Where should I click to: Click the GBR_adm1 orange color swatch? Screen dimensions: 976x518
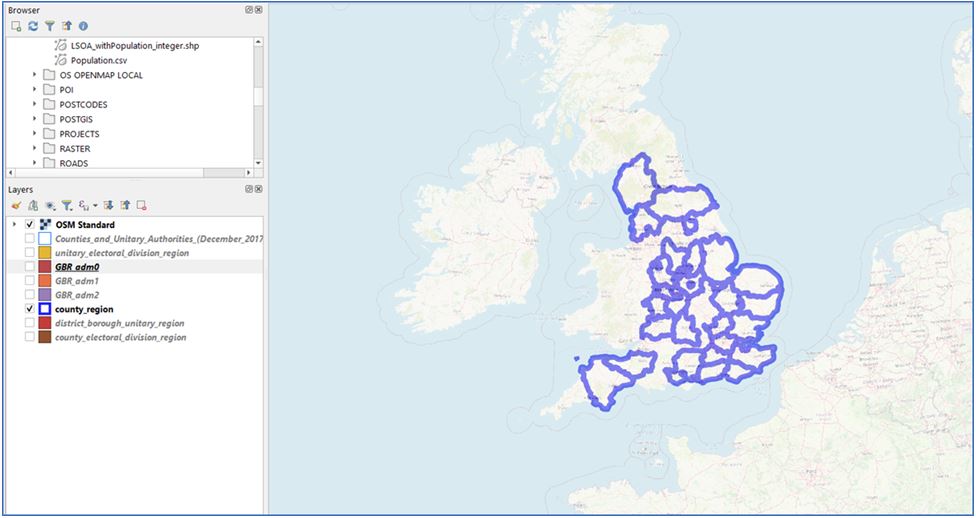45,281
